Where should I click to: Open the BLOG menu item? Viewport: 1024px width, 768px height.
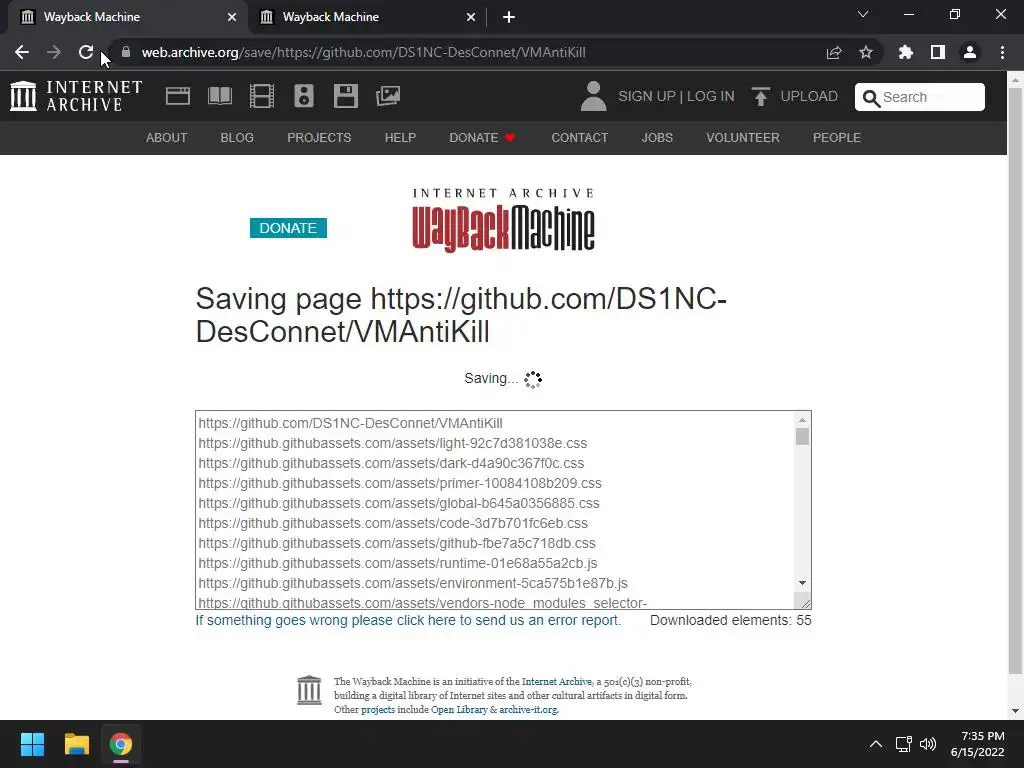click(237, 138)
